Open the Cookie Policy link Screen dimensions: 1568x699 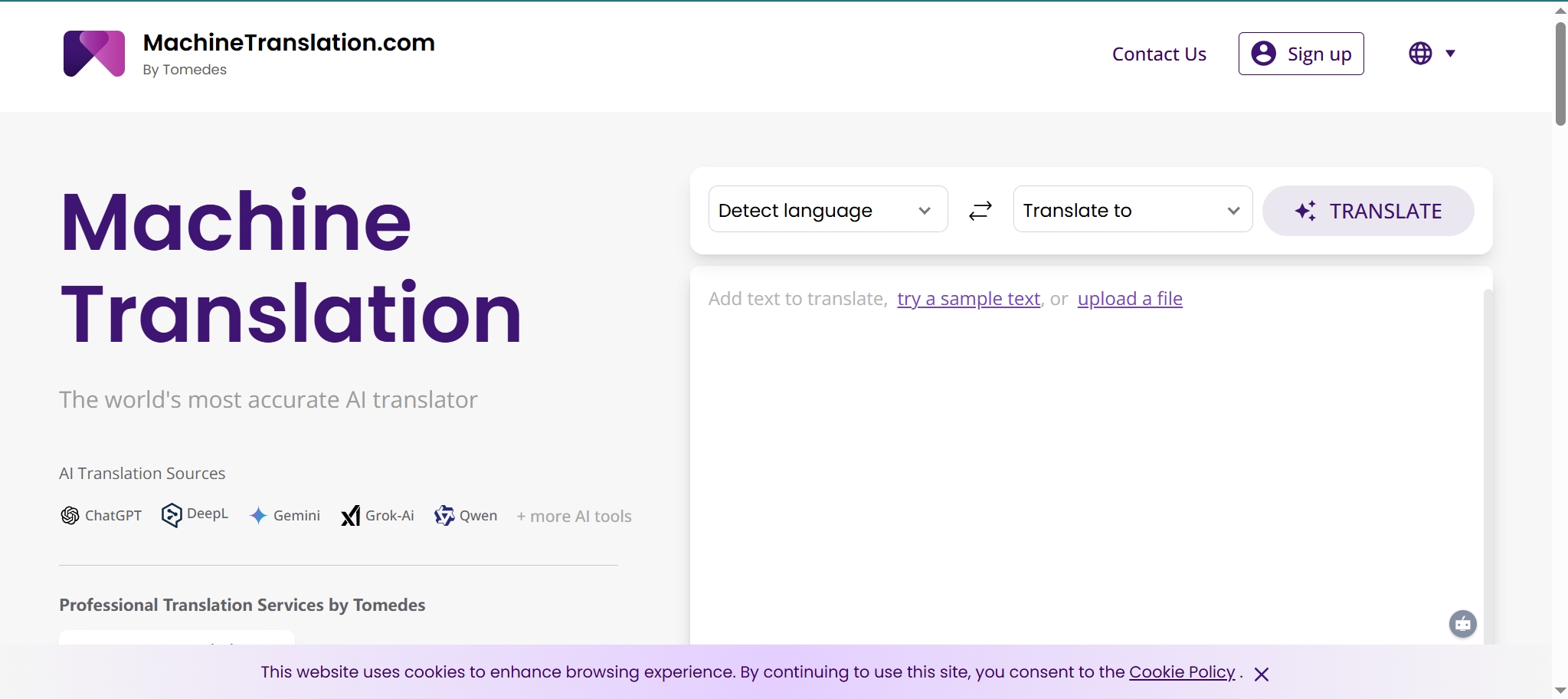pyautogui.click(x=1182, y=672)
